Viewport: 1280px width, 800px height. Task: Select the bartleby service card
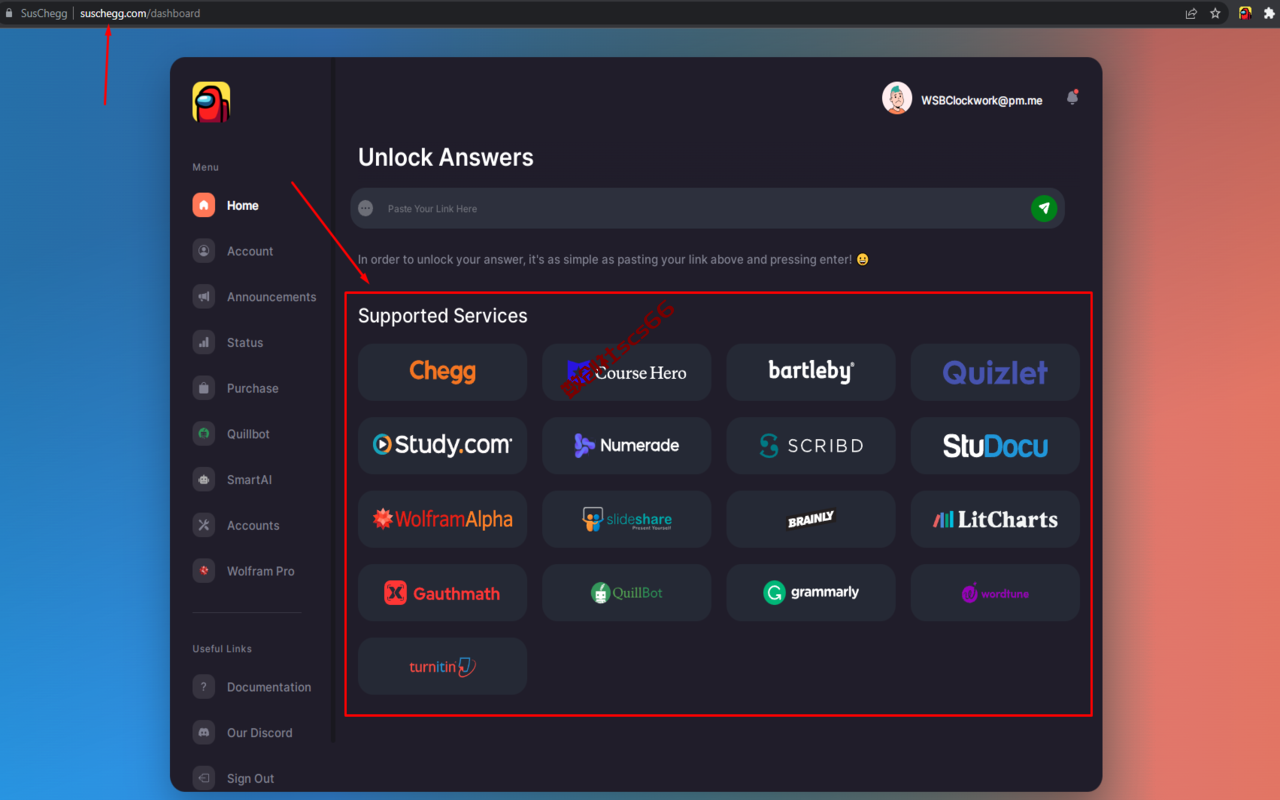coord(811,372)
